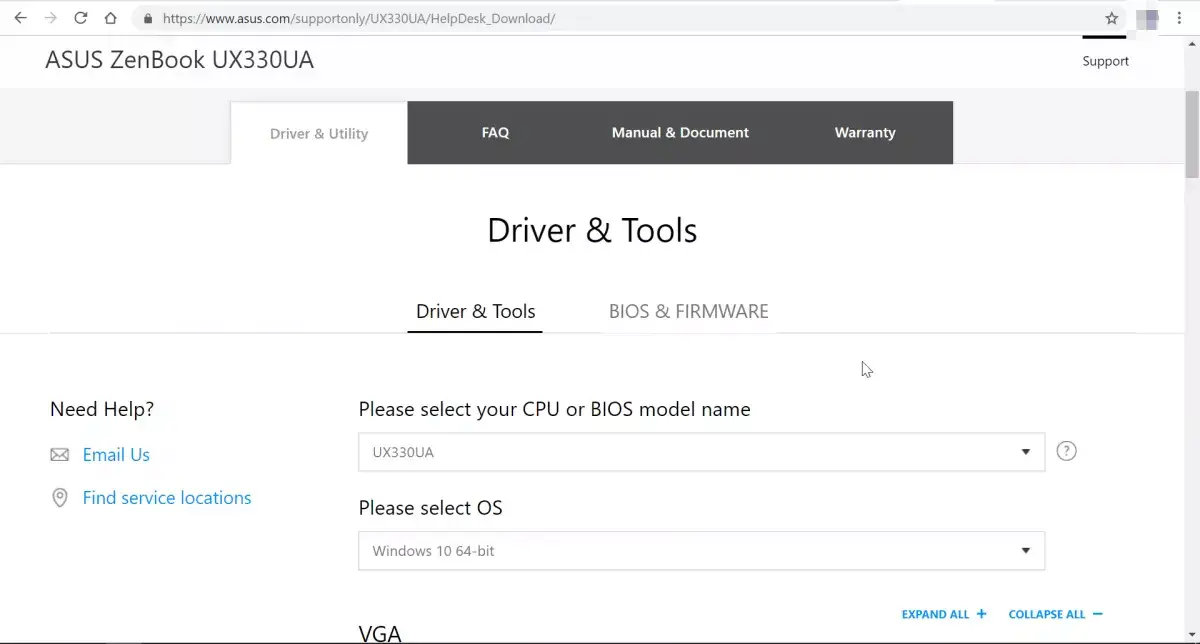Screen dimensions: 1200x644
Task: Click the VGA section heading
Action: point(380,633)
